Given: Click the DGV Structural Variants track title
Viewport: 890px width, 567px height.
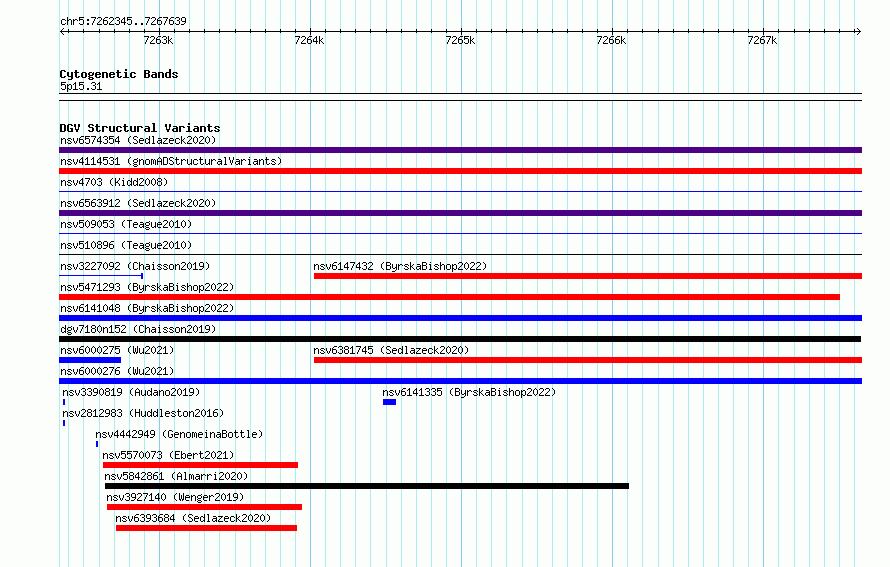Looking at the screenshot, I should (140, 128).
